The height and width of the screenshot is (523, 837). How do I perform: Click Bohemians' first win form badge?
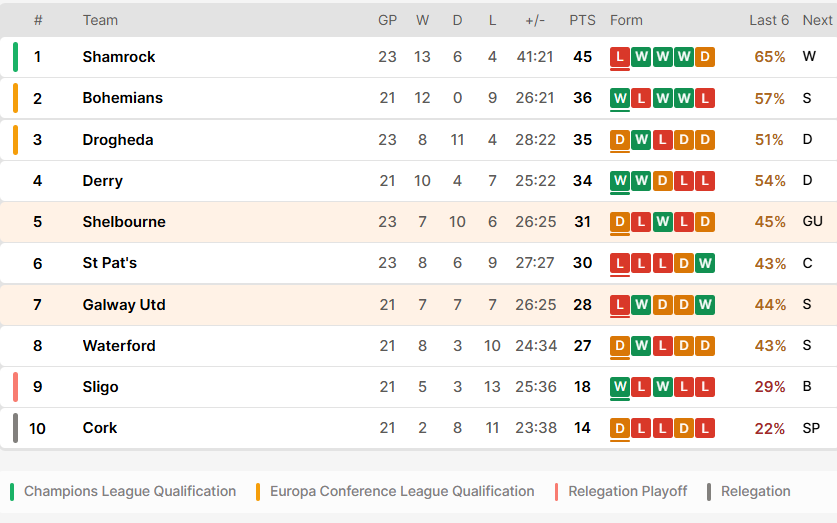coord(620,98)
